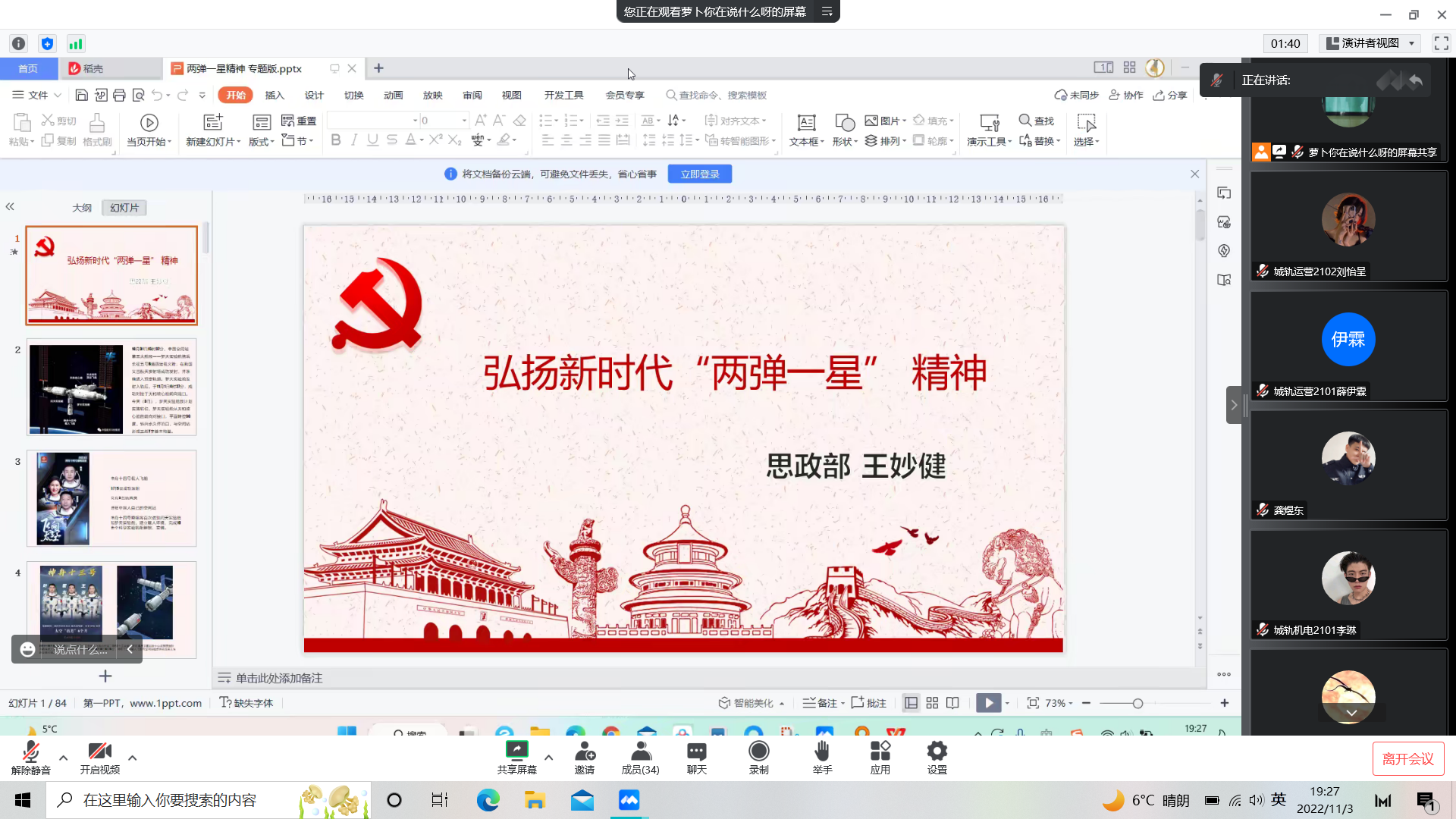The image size is (1456, 819).
Task: Open the File (文件) menu dropdown
Action: click(x=36, y=95)
